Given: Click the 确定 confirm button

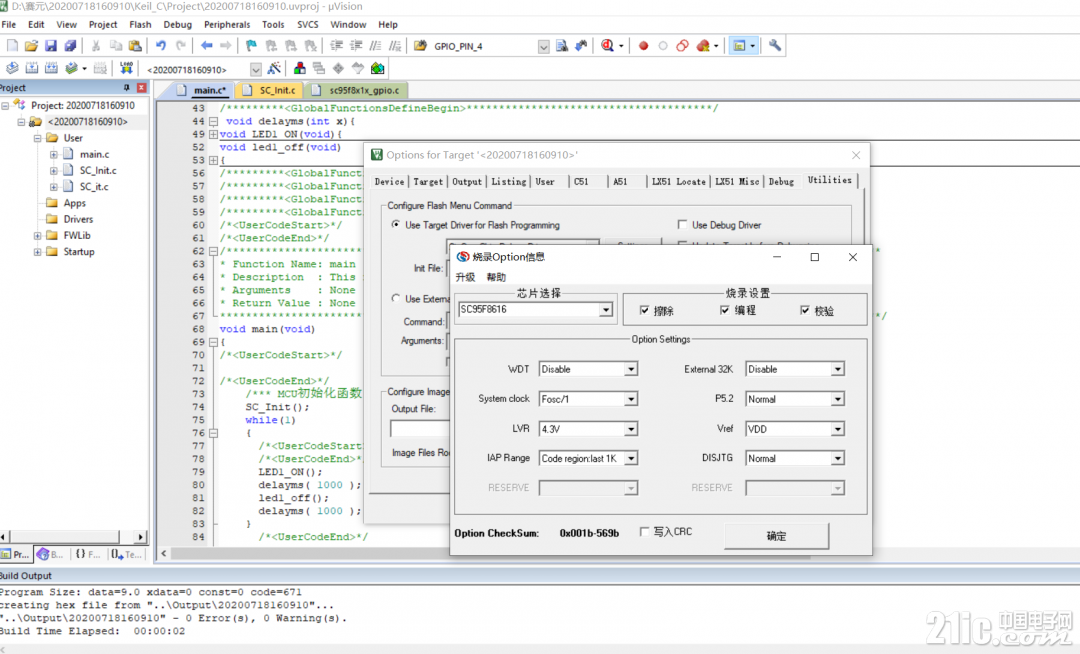Looking at the screenshot, I should coord(776,536).
